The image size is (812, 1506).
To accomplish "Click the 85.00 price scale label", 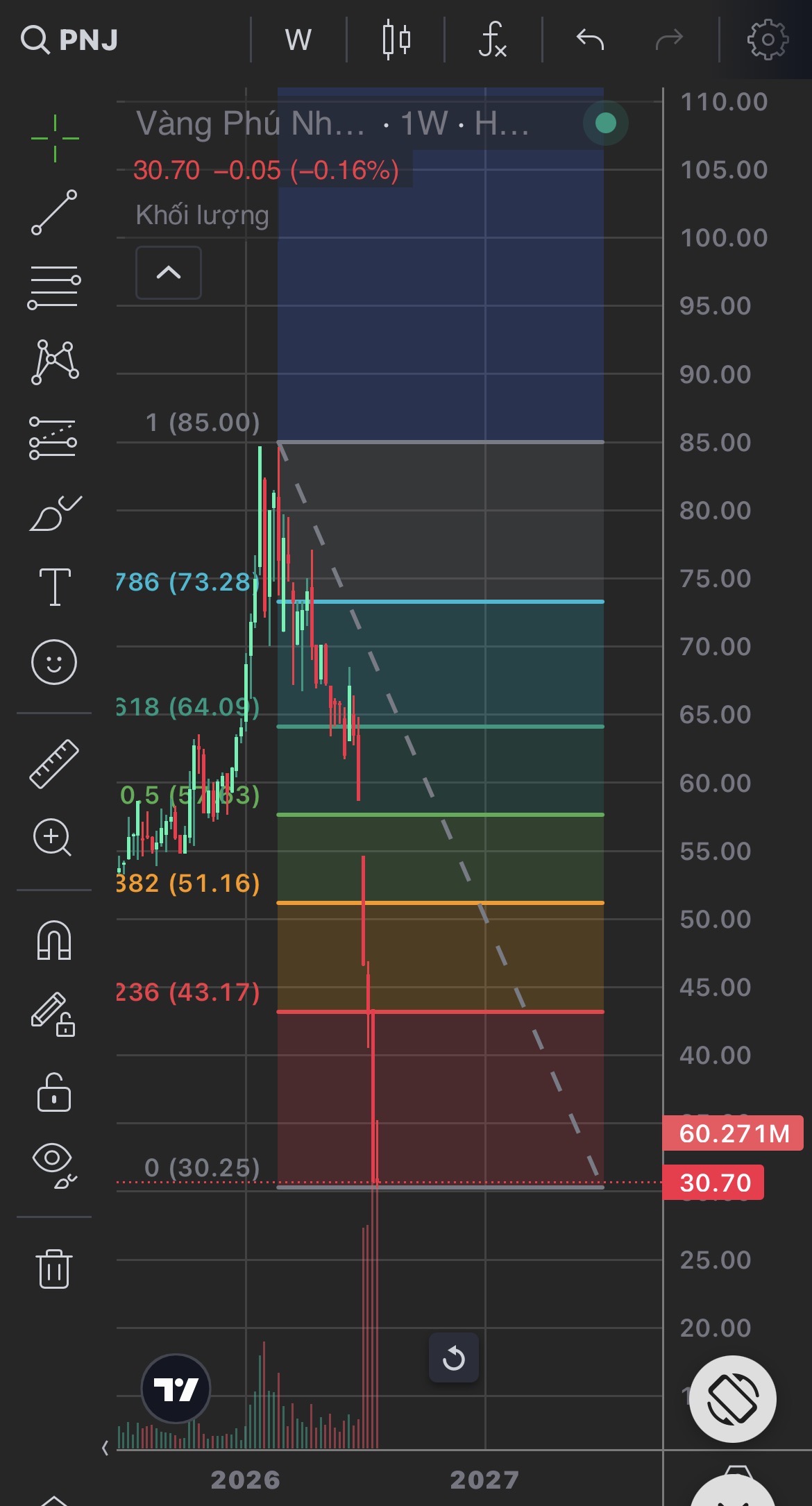I will point(716,442).
